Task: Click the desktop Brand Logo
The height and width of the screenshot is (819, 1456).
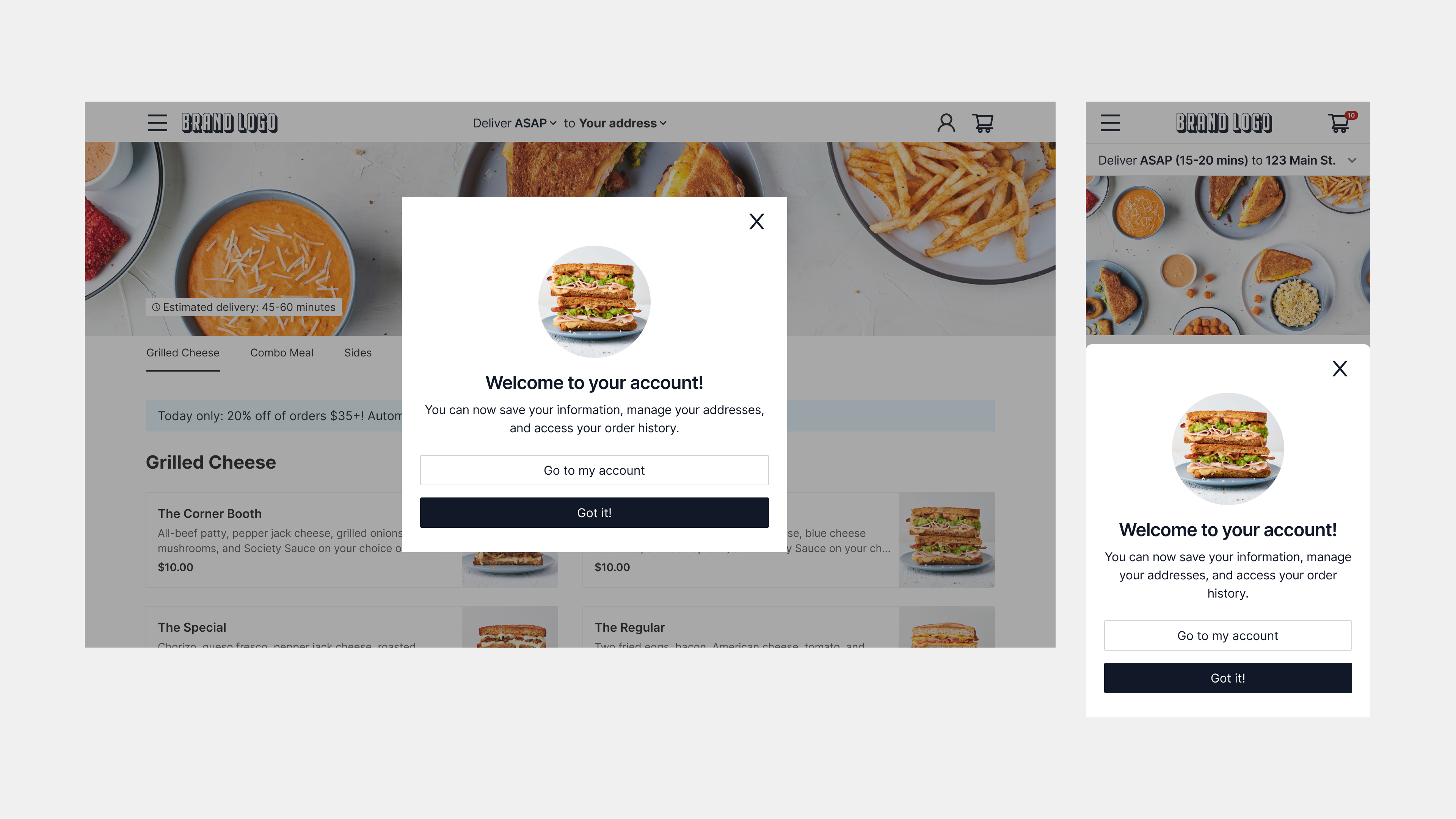Action: (x=229, y=122)
